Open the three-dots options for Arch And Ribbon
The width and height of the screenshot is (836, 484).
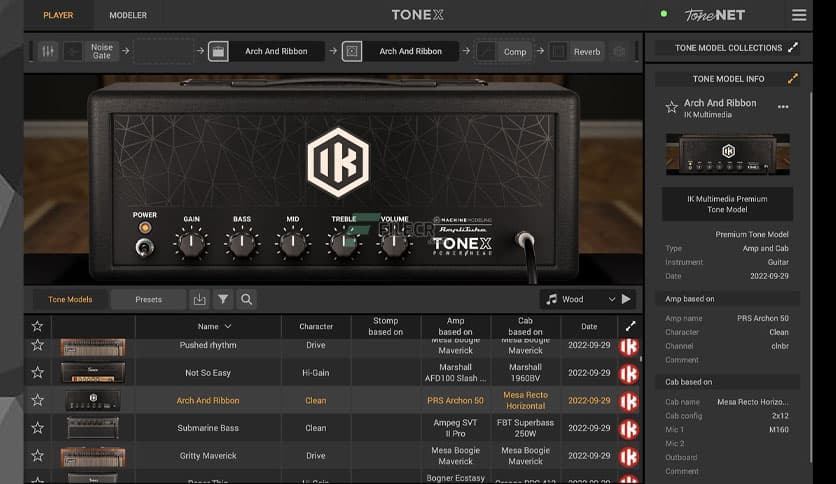pos(783,107)
